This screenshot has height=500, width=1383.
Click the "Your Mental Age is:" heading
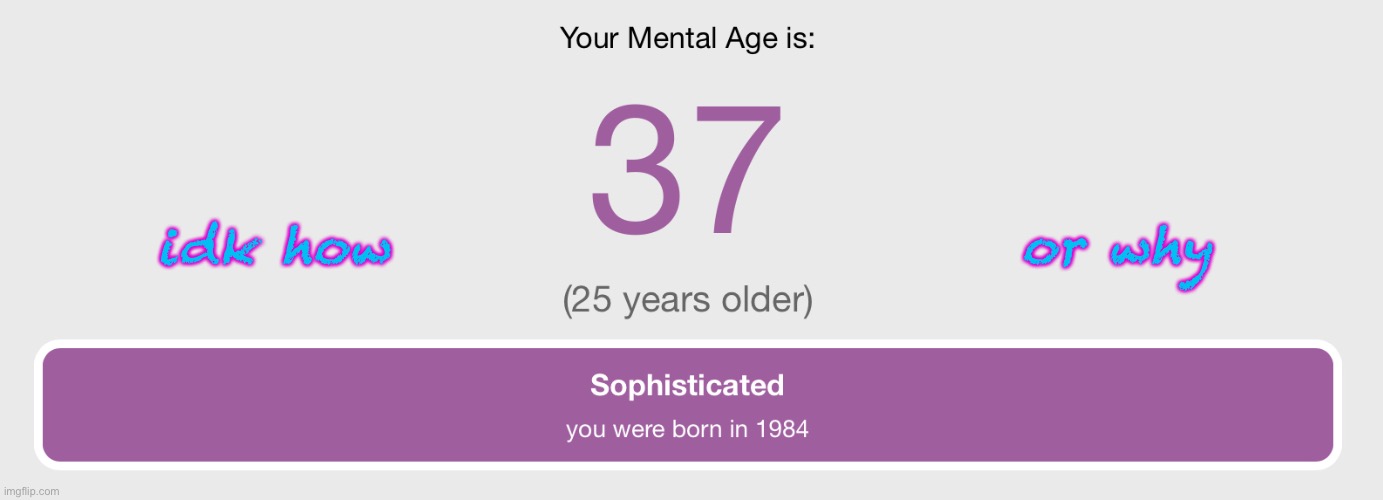click(x=687, y=40)
